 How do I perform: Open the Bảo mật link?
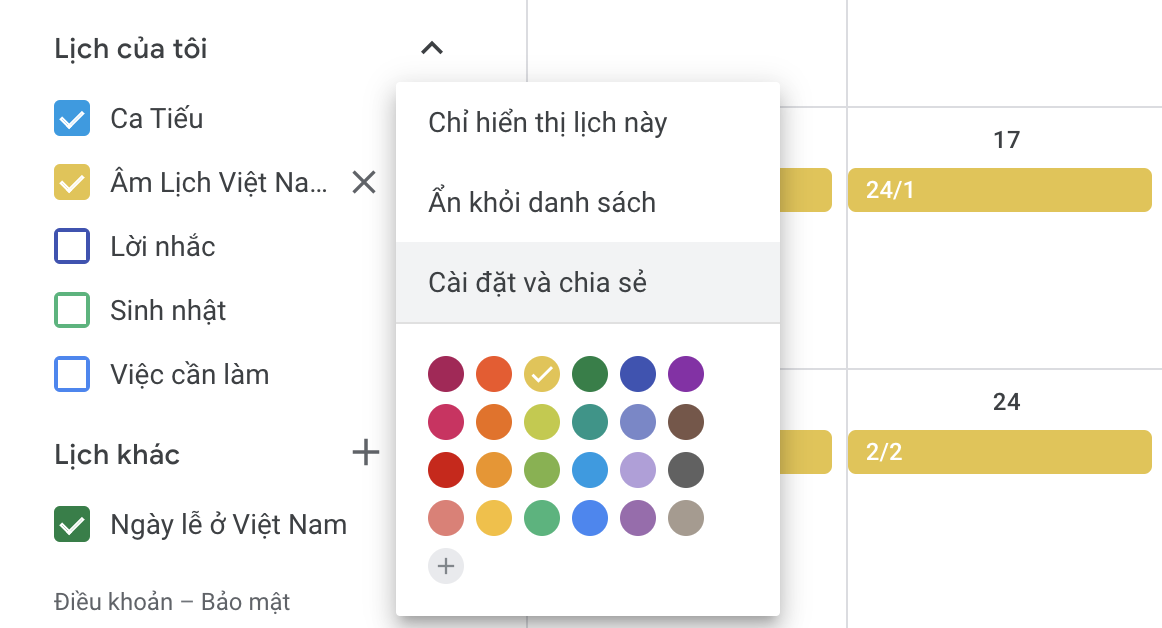click(245, 602)
